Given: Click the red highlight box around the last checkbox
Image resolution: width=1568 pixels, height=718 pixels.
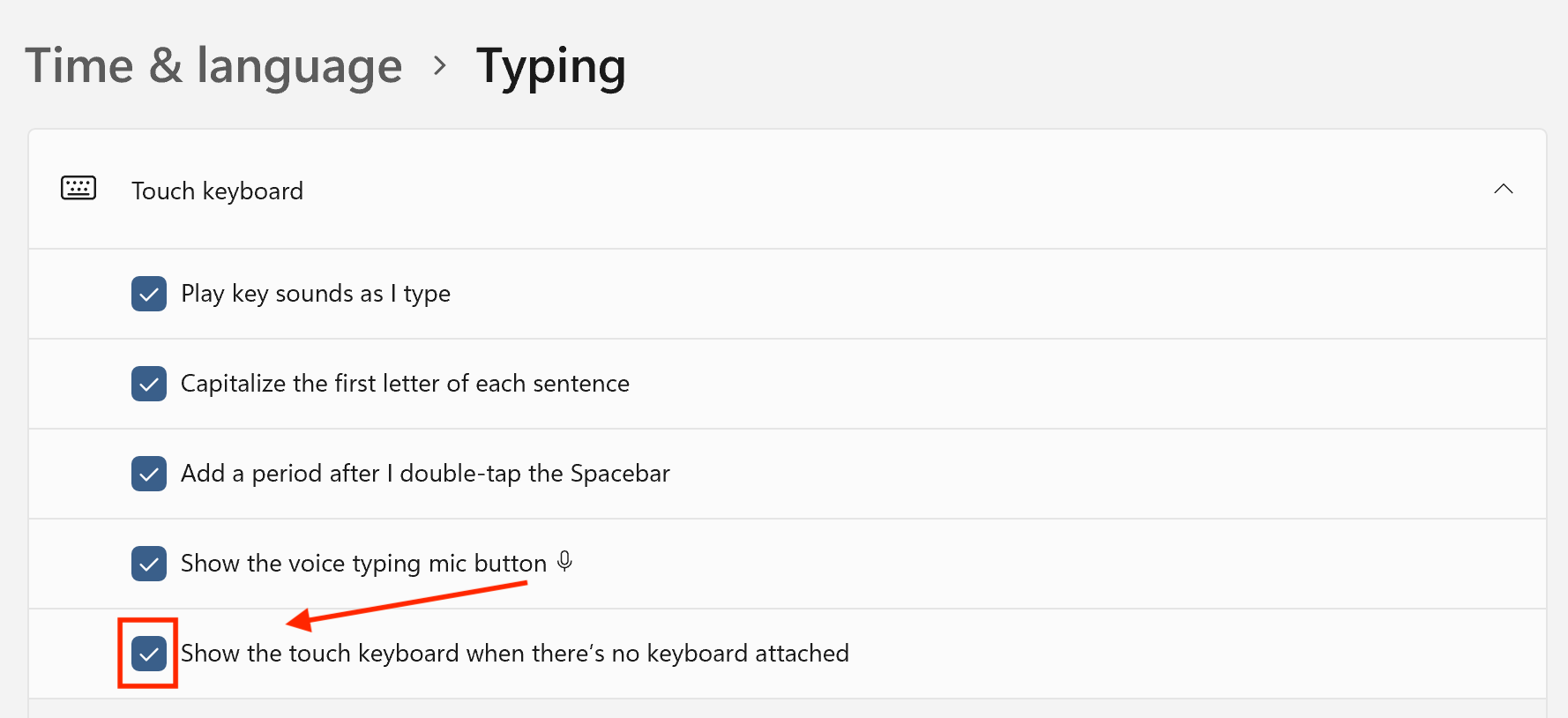Looking at the screenshot, I should click(148, 654).
